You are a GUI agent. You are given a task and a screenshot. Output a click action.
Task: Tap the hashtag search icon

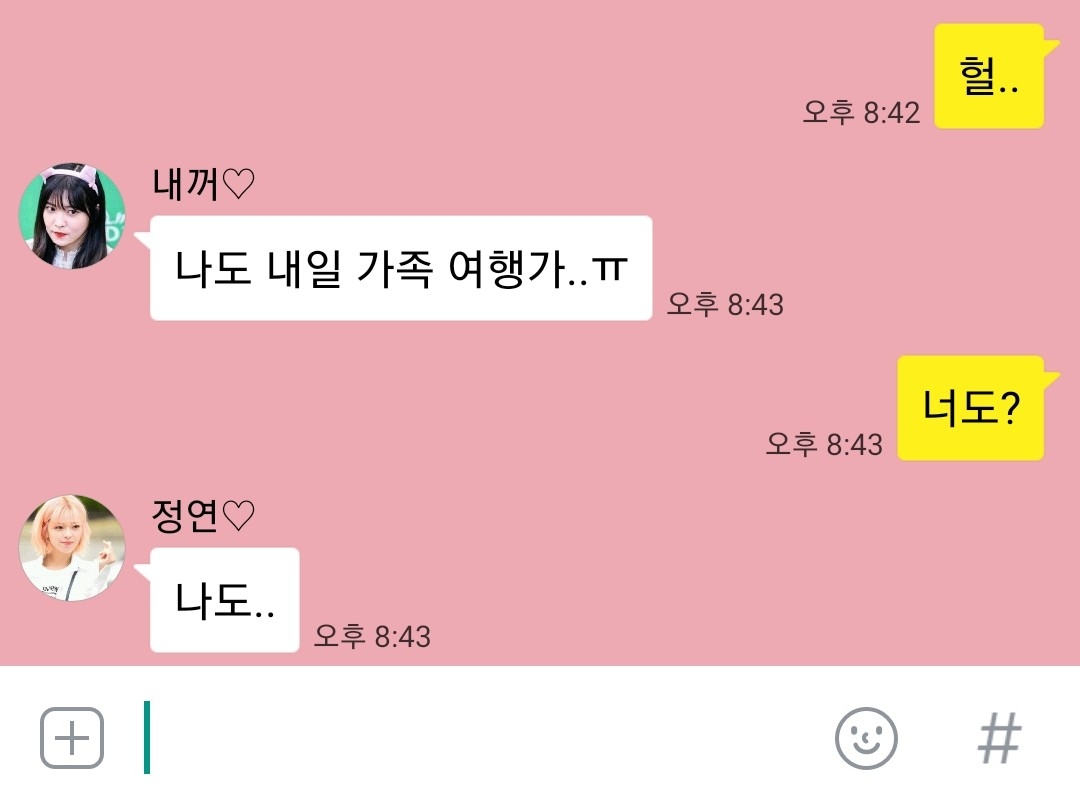coord(999,738)
